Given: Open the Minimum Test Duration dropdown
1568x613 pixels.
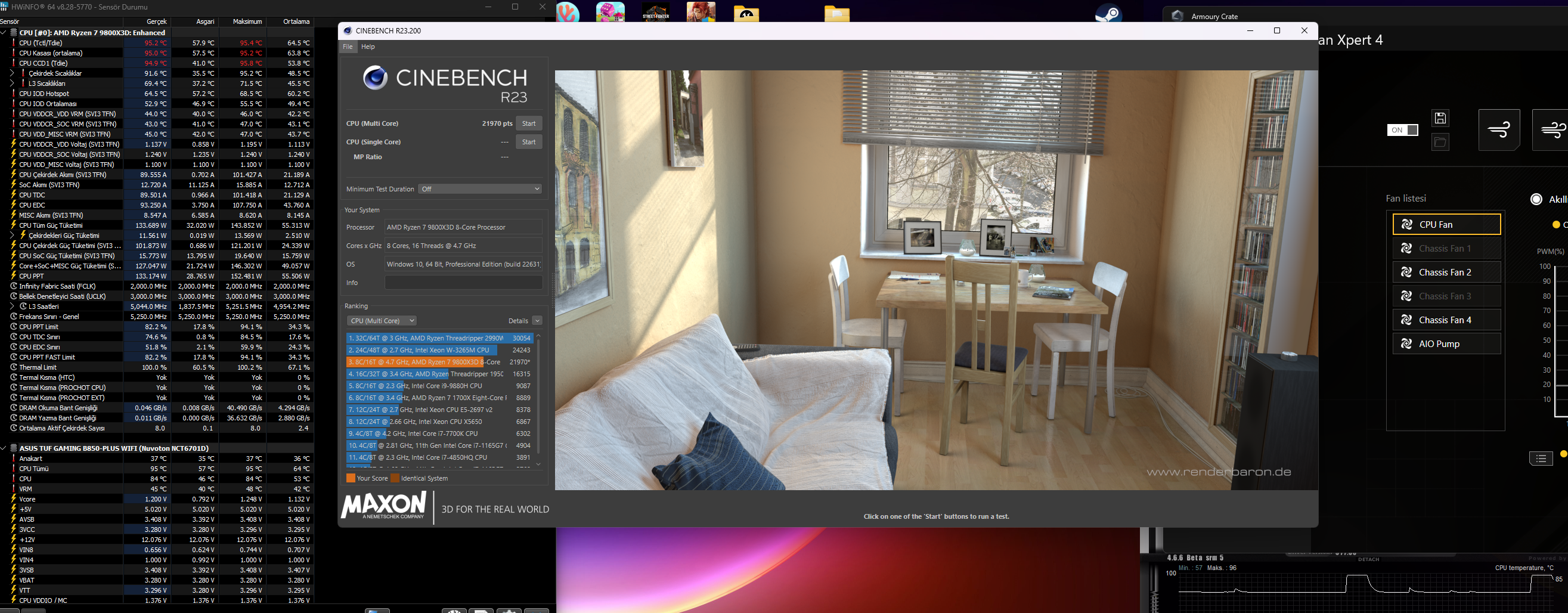Looking at the screenshot, I should coord(480,189).
